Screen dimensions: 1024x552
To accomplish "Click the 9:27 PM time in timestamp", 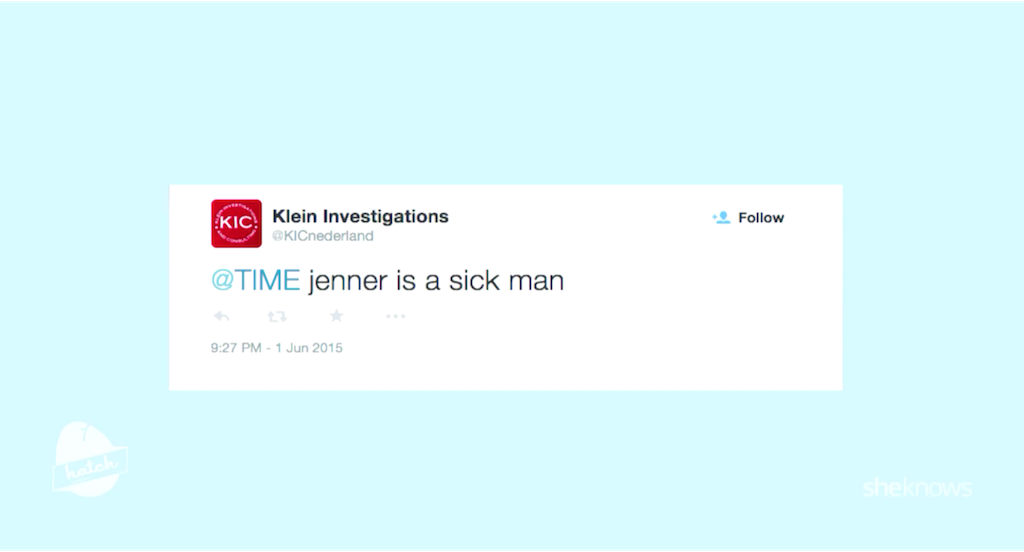I will point(238,348).
